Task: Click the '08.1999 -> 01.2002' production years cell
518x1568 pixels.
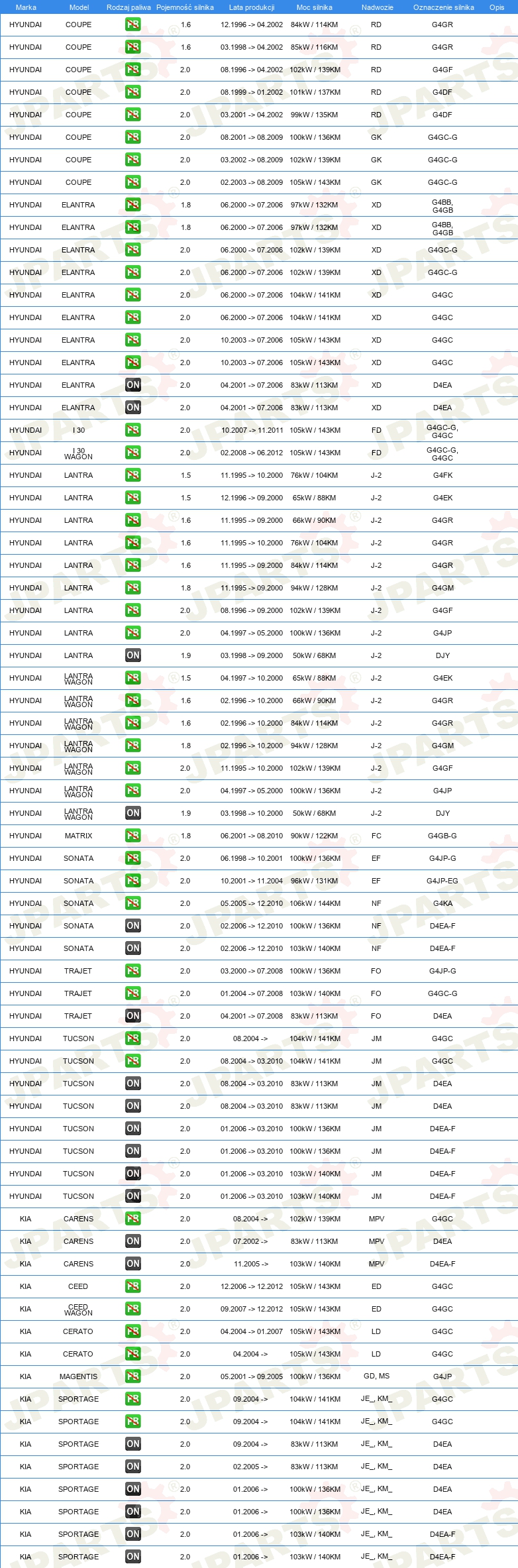Action: 252,92
